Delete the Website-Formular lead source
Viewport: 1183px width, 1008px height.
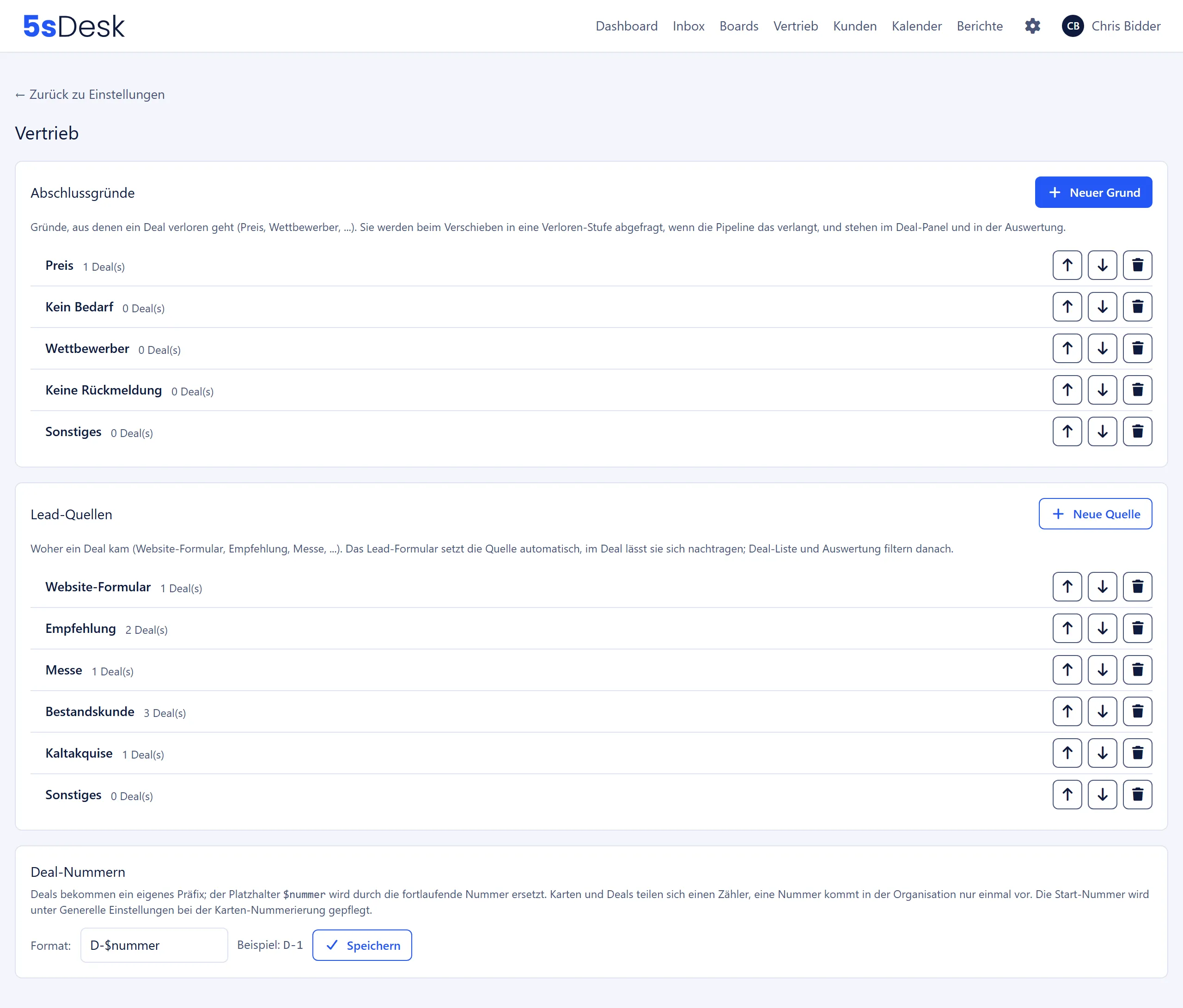(x=1137, y=587)
